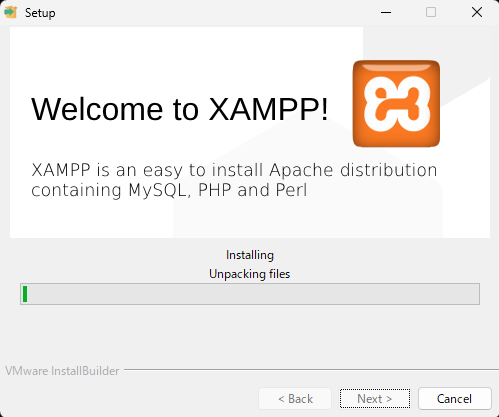
Task: Go to previous step with Back button
Action: (295, 399)
